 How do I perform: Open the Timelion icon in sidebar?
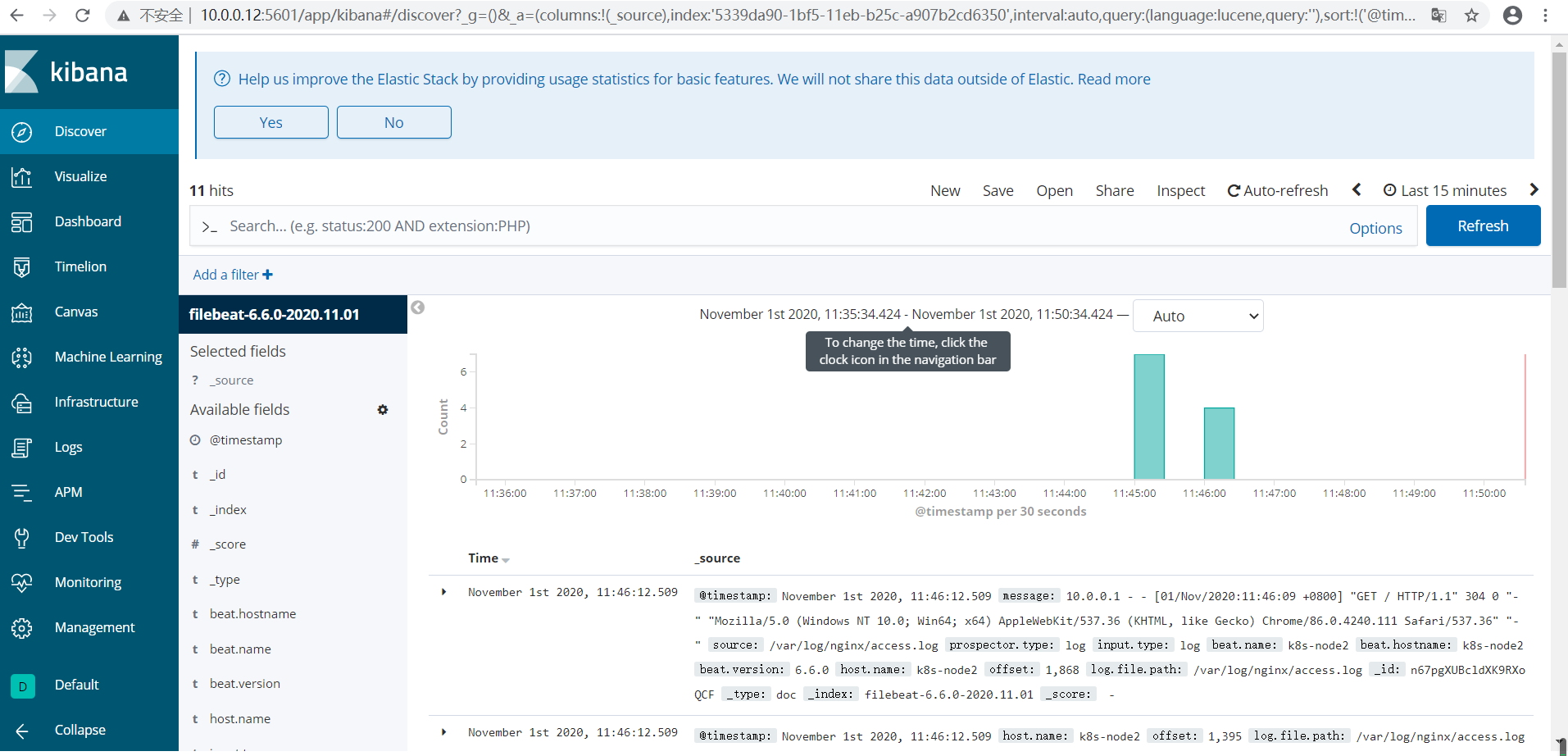(22, 266)
